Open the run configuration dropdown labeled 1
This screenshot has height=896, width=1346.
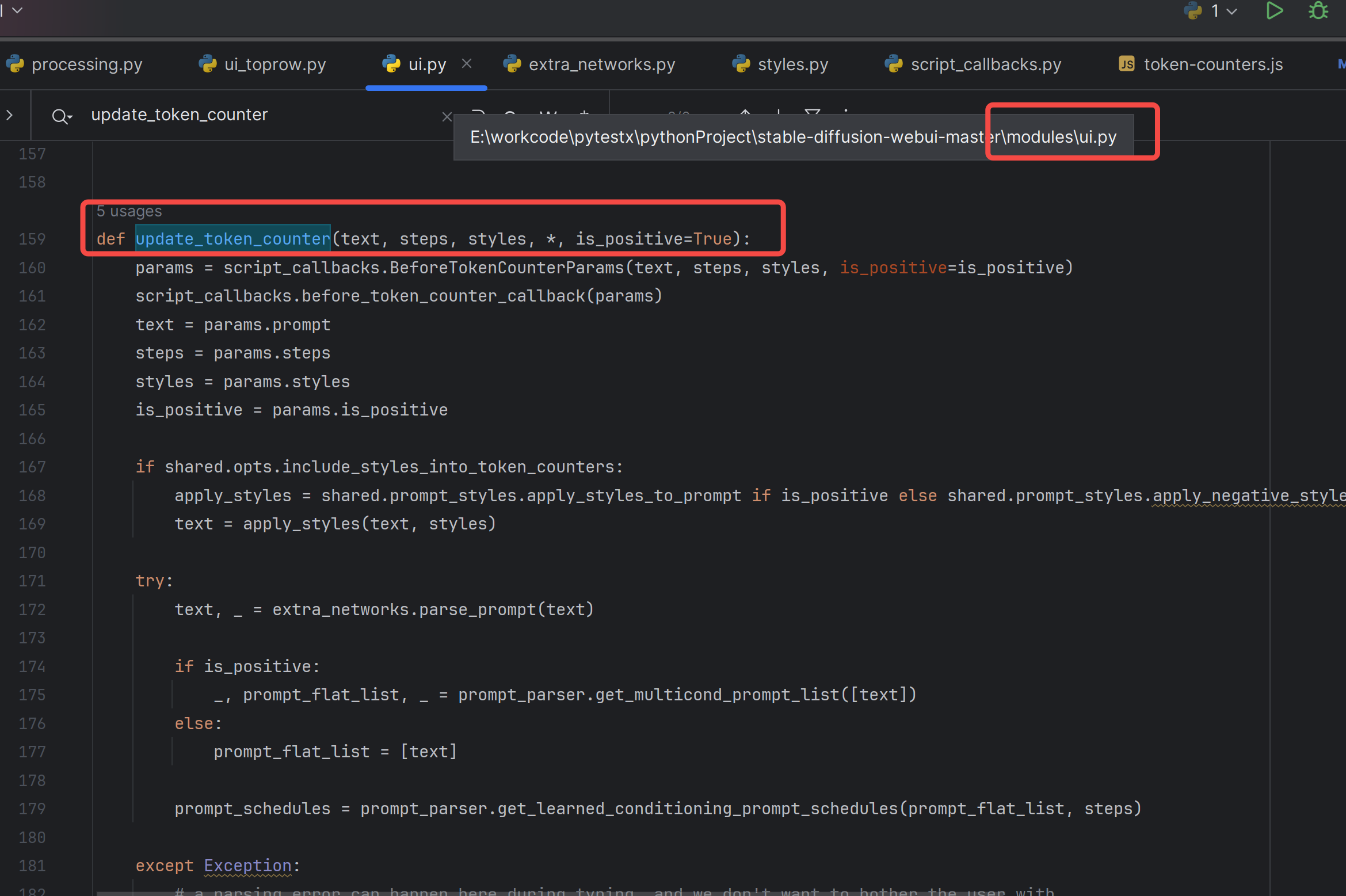tap(1211, 10)
